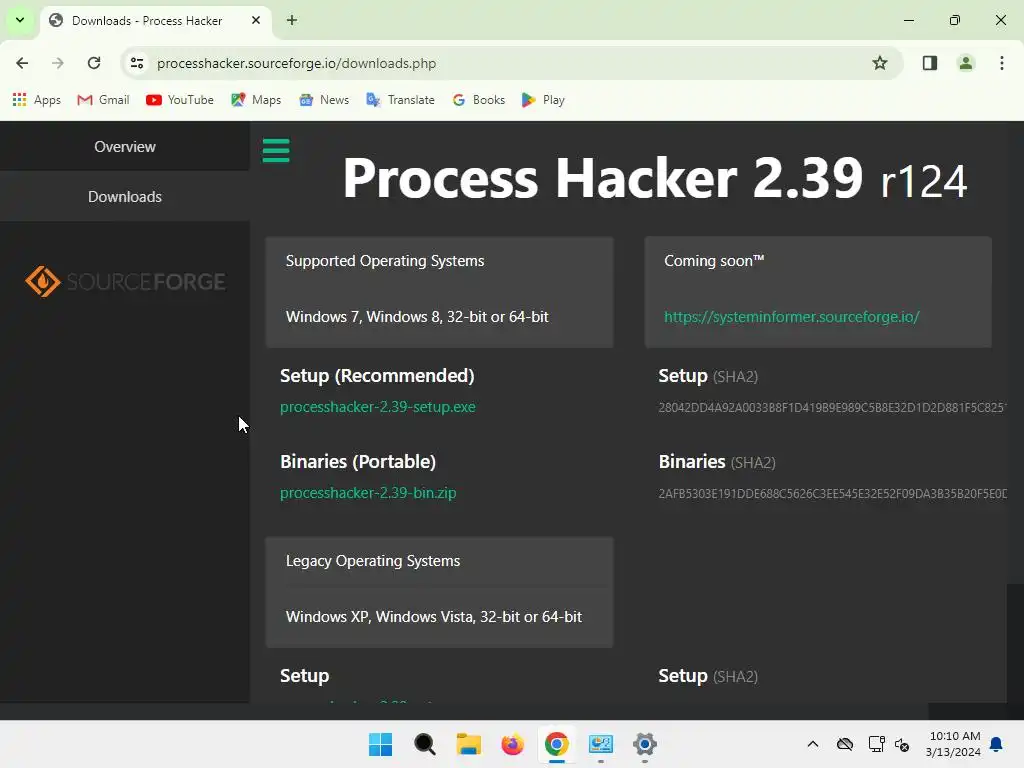This screenshot has width=1024, height=768.
Task: Reload the Process Hacker downloads page
Action: coord(94,63)
